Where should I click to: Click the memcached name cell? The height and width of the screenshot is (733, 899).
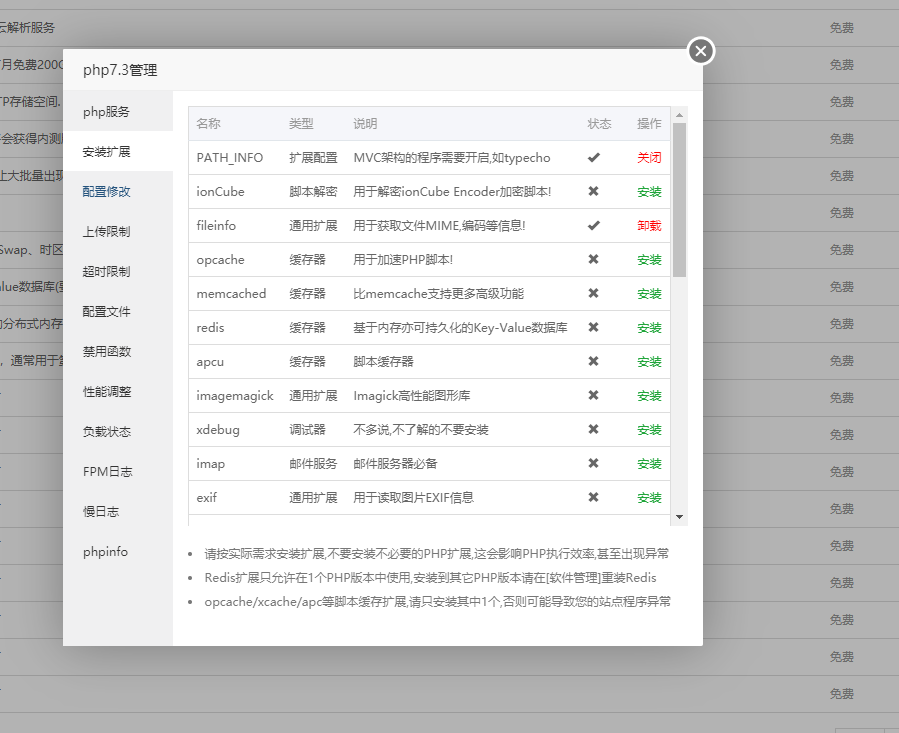tap(231, 294)
